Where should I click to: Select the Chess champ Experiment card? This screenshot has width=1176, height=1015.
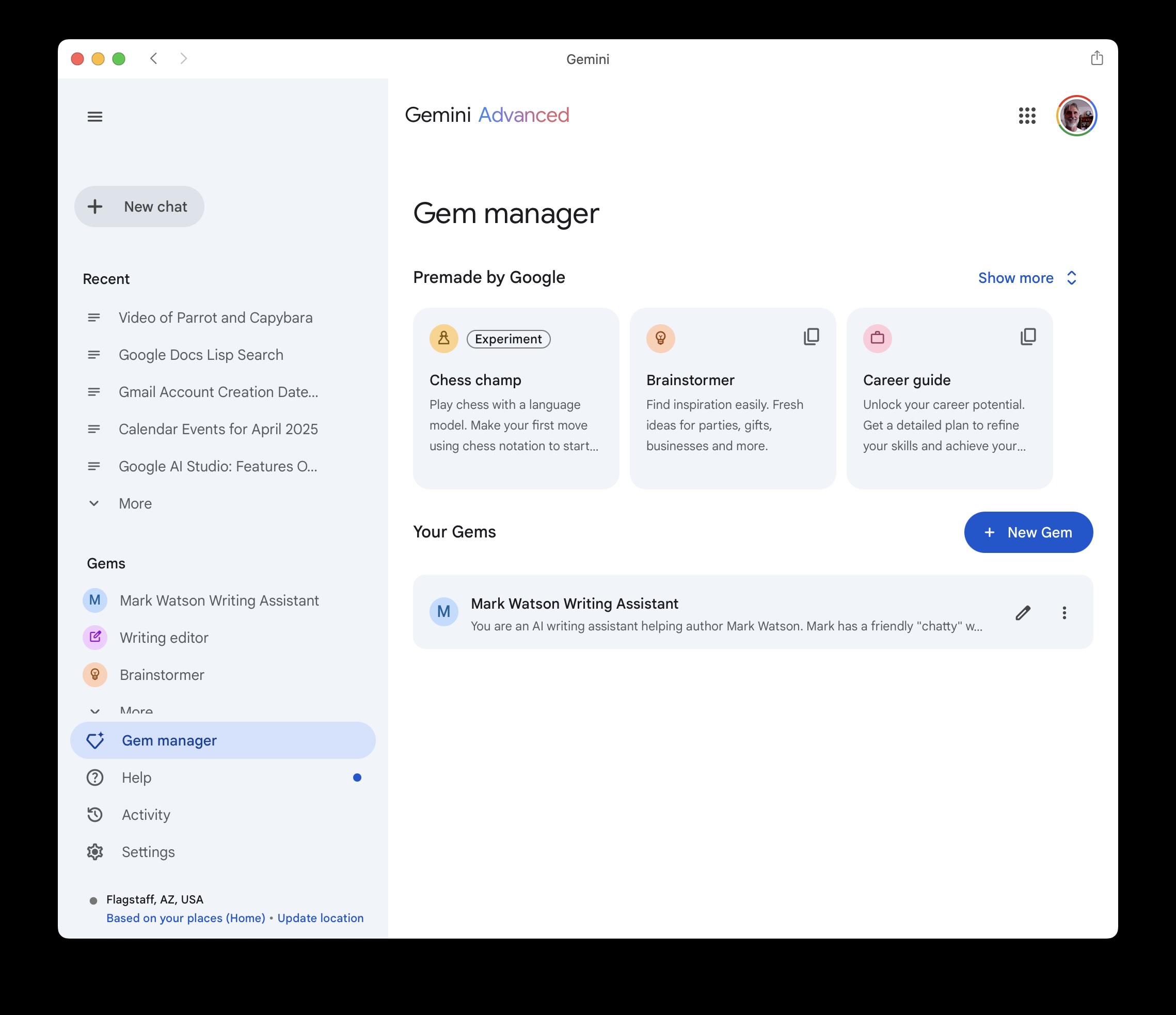(x=515, y=398)
